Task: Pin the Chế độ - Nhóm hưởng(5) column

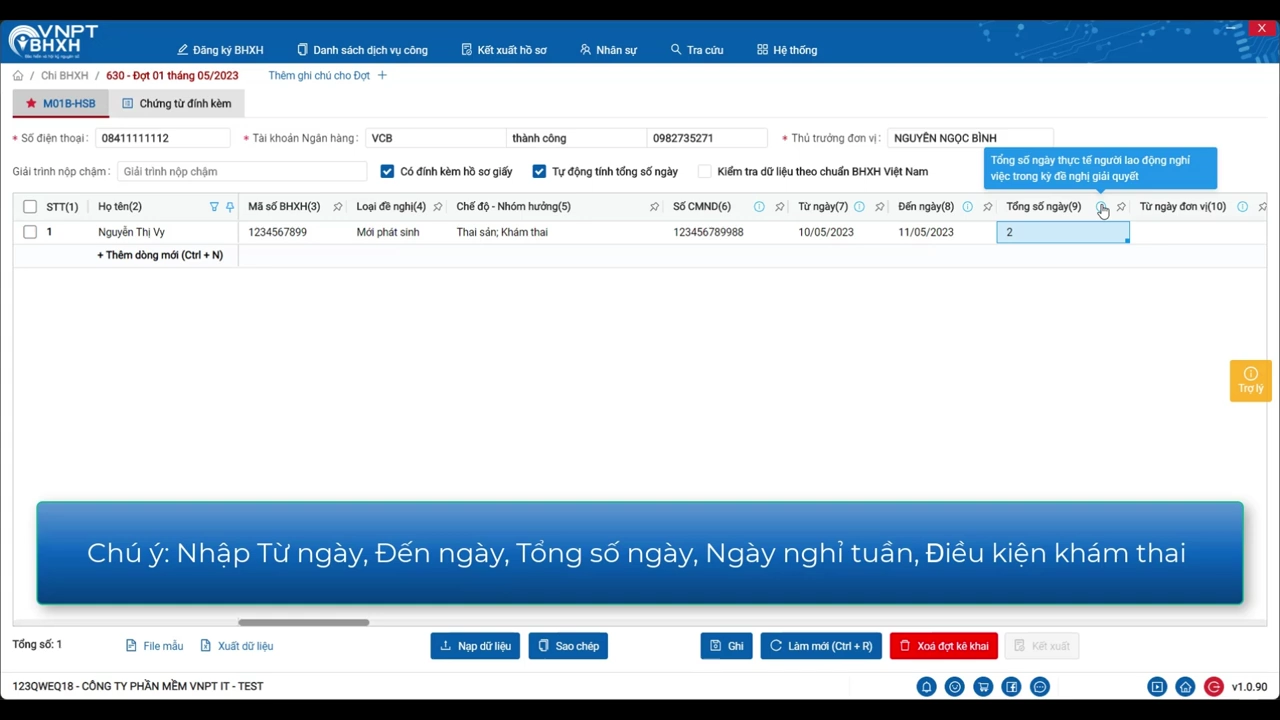Action: pyautogui.click(x=654, y=207)
